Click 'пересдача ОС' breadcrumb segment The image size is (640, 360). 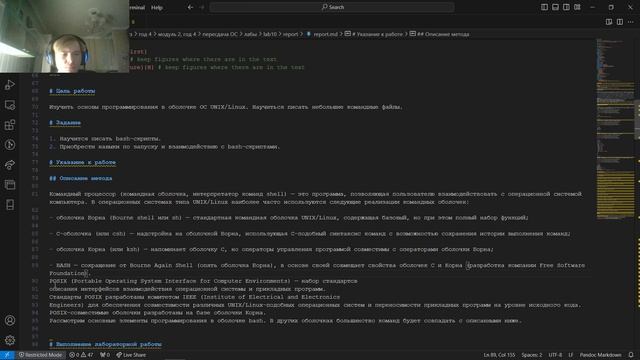click(220, 34)
